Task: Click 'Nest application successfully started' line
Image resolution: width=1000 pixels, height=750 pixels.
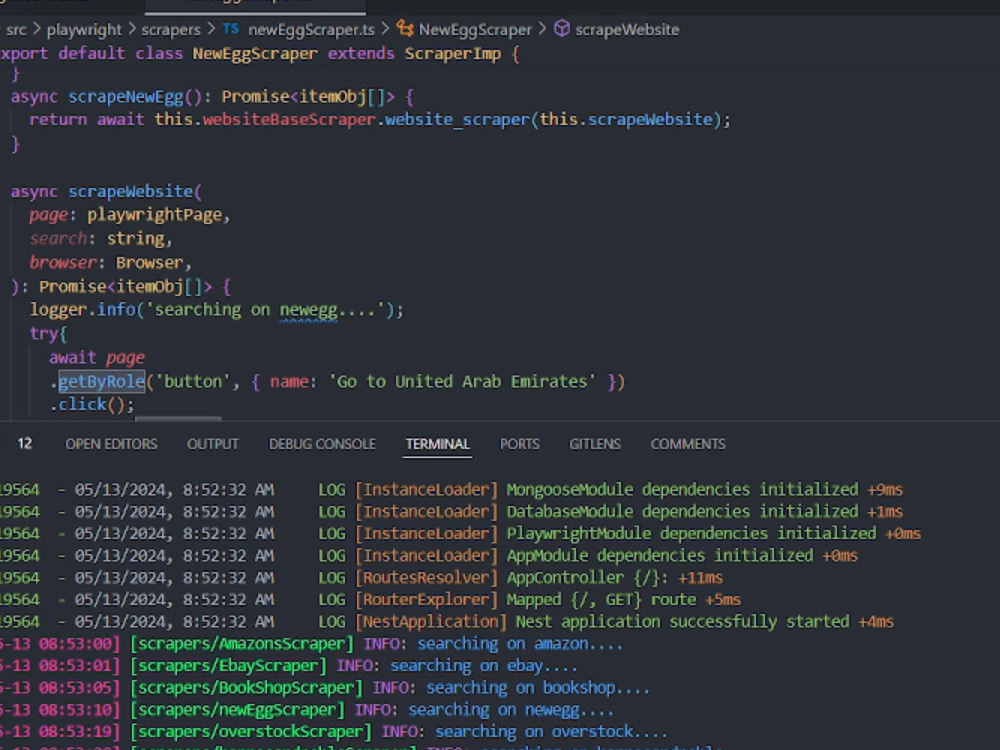Action: tap(682, 621)
